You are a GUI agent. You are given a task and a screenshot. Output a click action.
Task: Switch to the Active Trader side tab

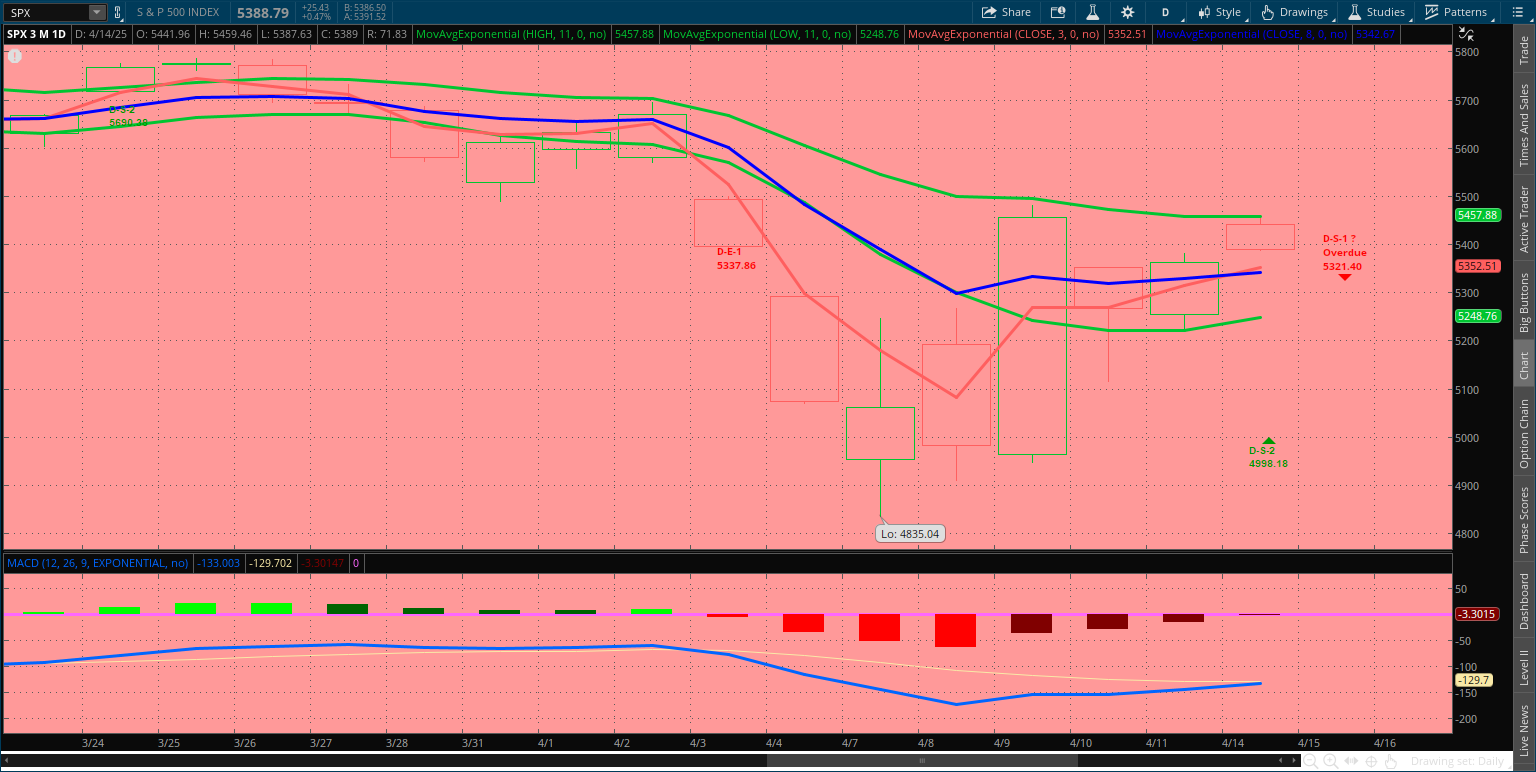click(1524, 220)
